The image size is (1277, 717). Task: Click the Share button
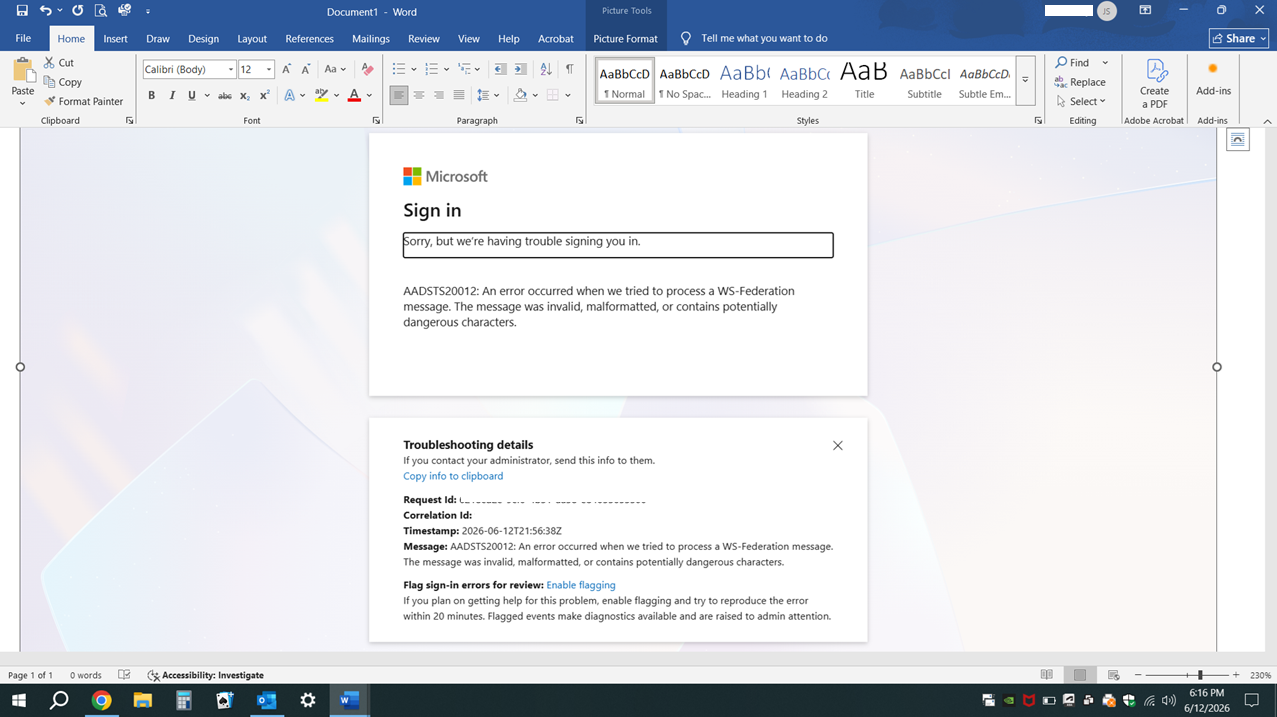[x=1239, y=38]
